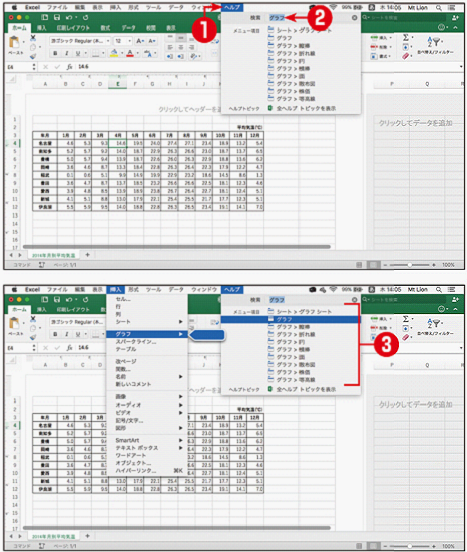This screenshot has width=467, height=552.
Task: Toggle Italic formatting in top screenshot ribbon
Action: coord(67,53)
